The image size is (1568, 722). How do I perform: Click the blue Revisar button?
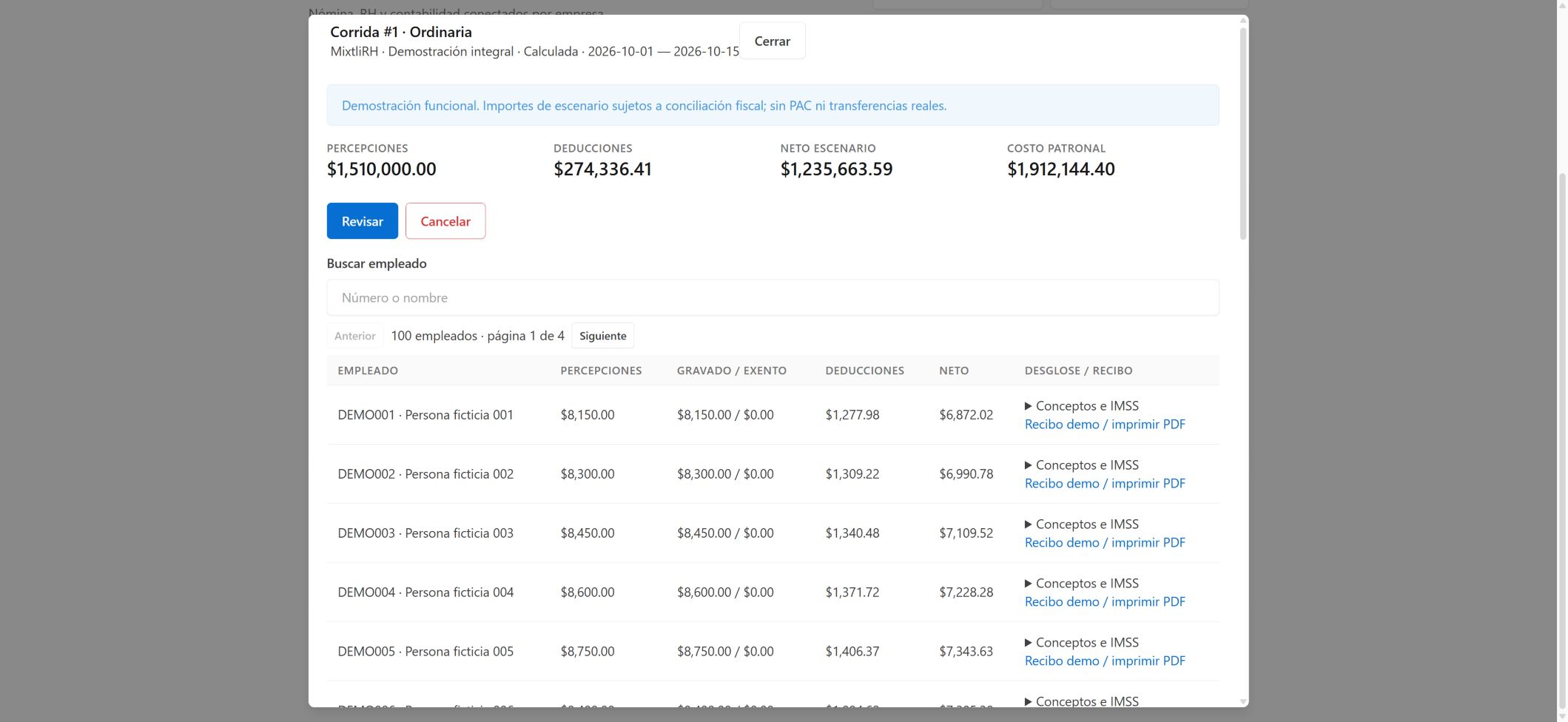coord(363,221)
